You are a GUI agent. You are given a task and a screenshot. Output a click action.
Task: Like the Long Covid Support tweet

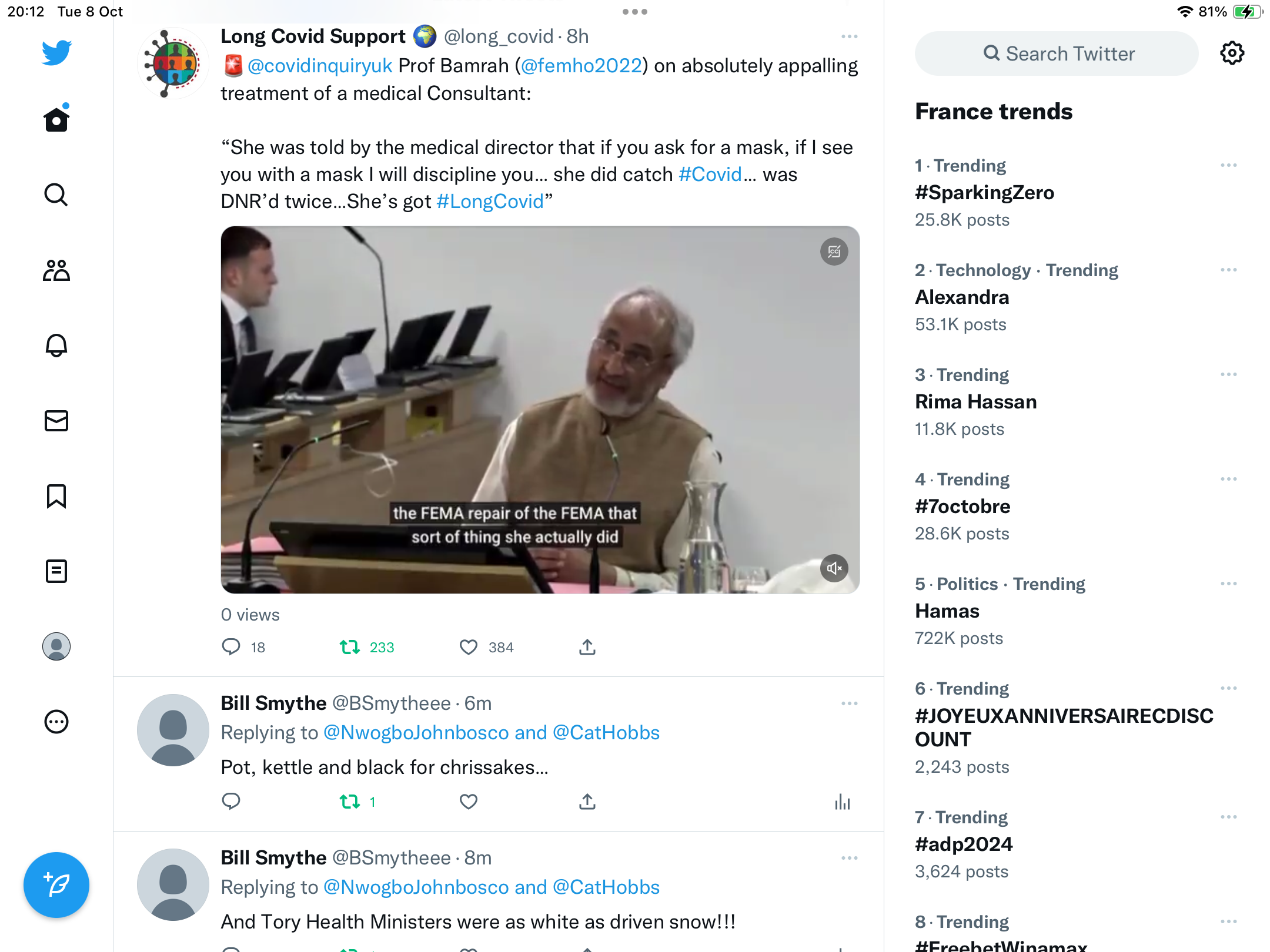[x=469, y=647]
